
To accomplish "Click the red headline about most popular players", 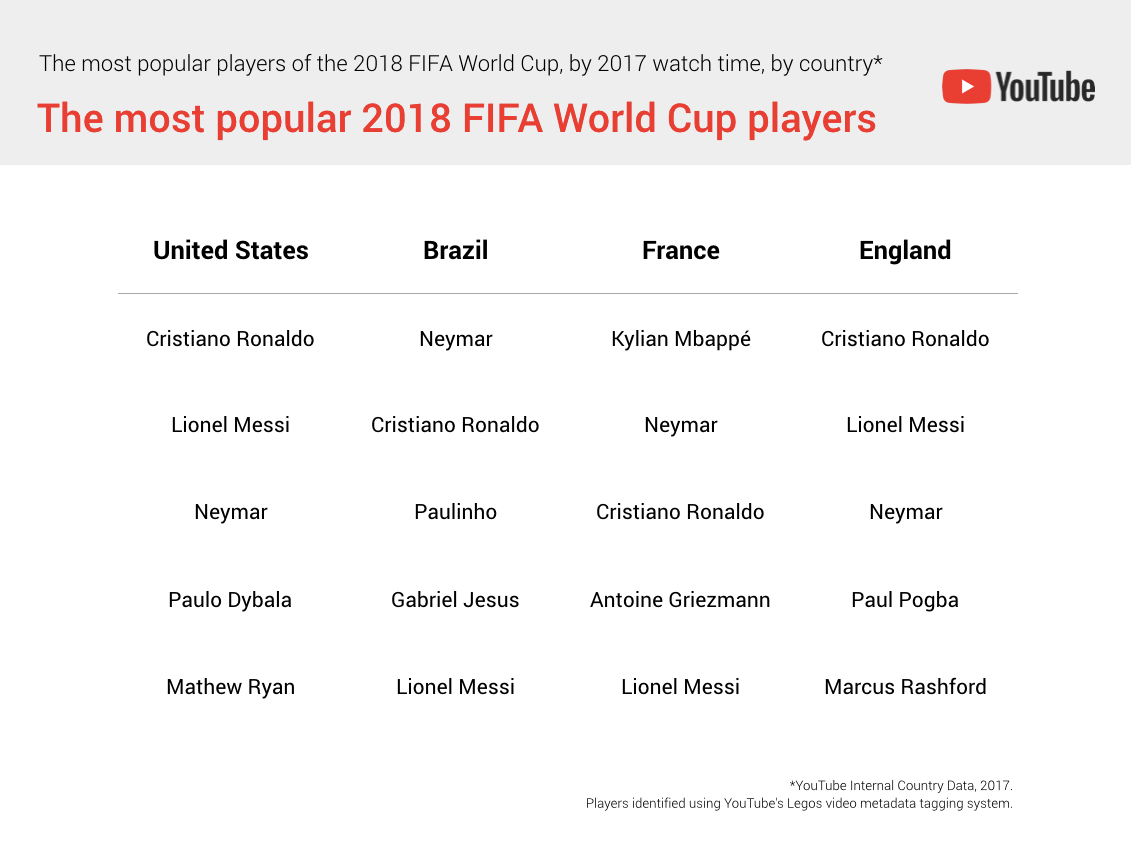I will (x=457, y=119).
